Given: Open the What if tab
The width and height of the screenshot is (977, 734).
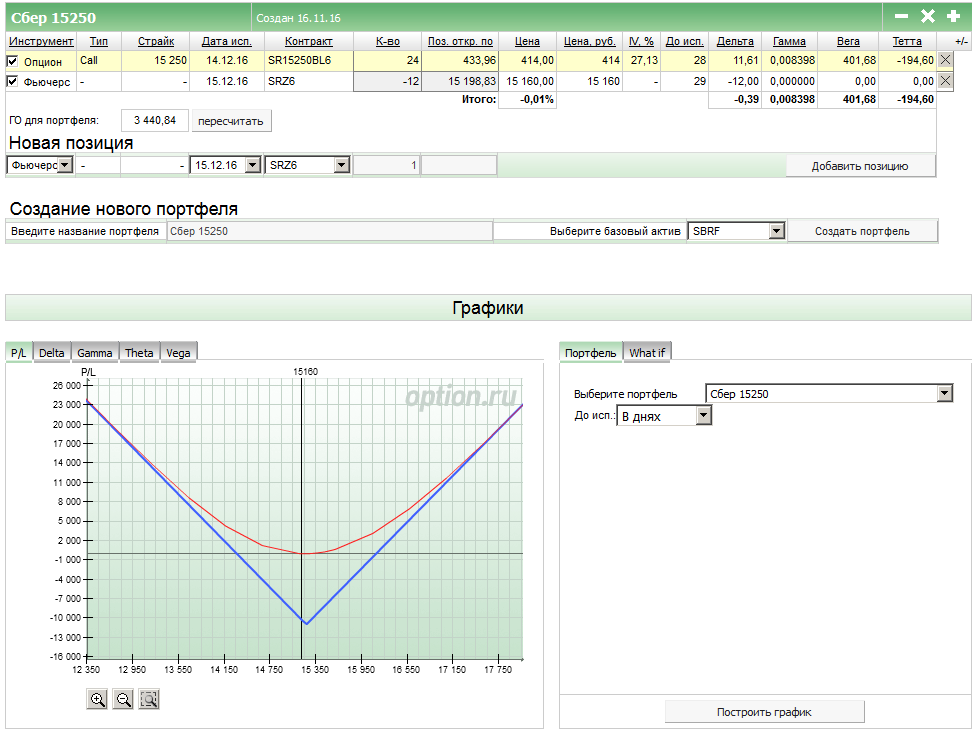Looking at the screenshot, I should click(648, 352).
